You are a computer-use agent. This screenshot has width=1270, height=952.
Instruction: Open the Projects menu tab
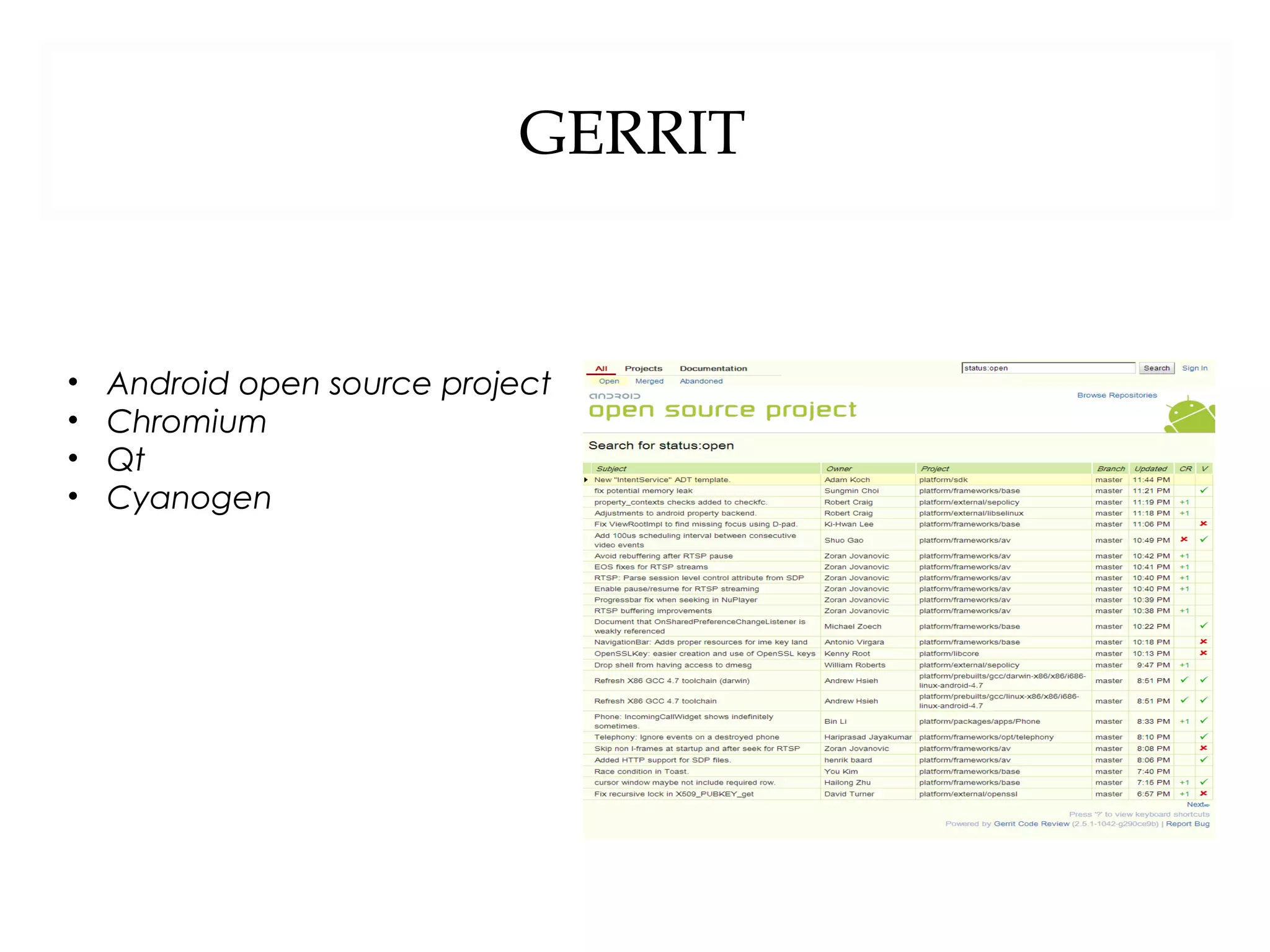[x=643, y=368]
